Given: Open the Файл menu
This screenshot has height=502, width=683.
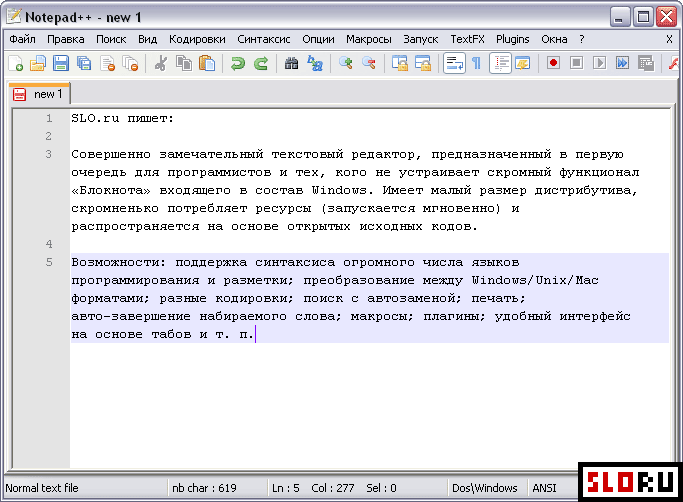Looking at the screenshot, I should tap(22, 39).
